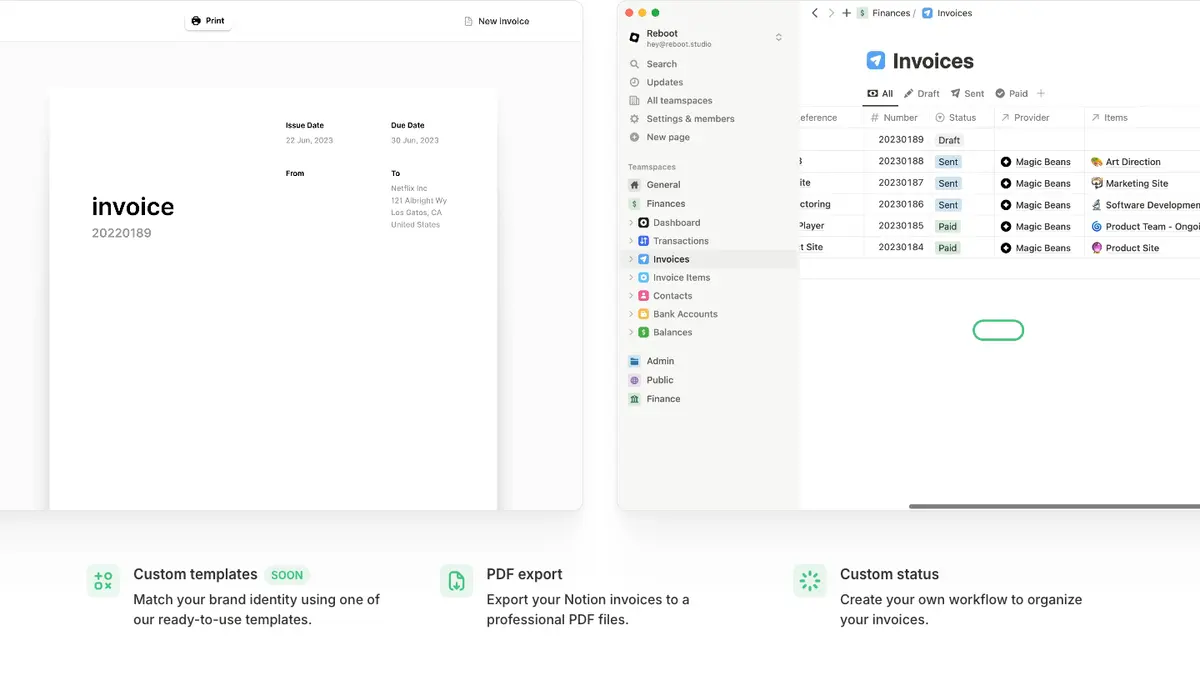Click the Custom status feature icon

(810, 581)
